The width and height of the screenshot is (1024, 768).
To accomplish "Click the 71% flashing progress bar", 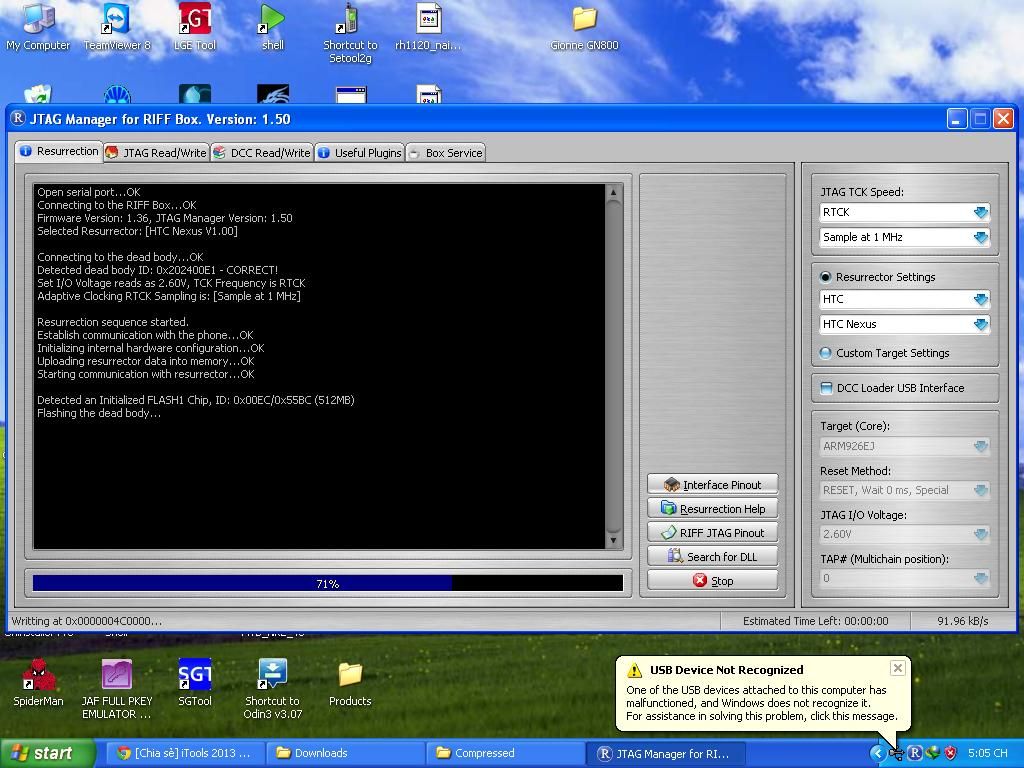I will coord(328,583).
